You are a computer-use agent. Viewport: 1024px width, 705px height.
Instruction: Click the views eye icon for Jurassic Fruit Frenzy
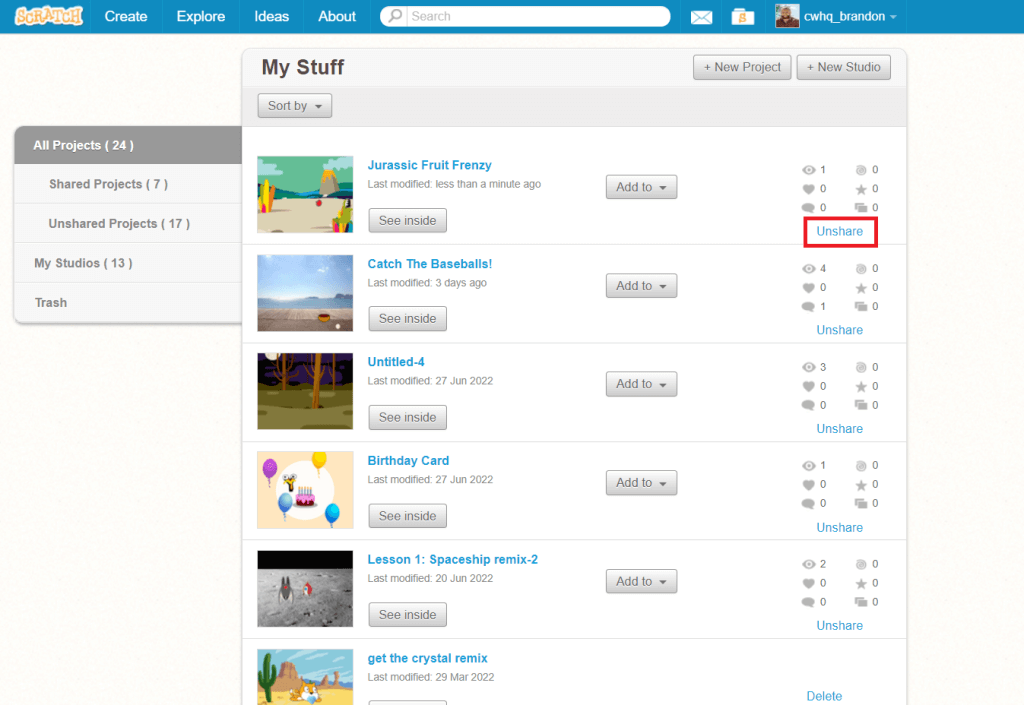click(809, 170)
